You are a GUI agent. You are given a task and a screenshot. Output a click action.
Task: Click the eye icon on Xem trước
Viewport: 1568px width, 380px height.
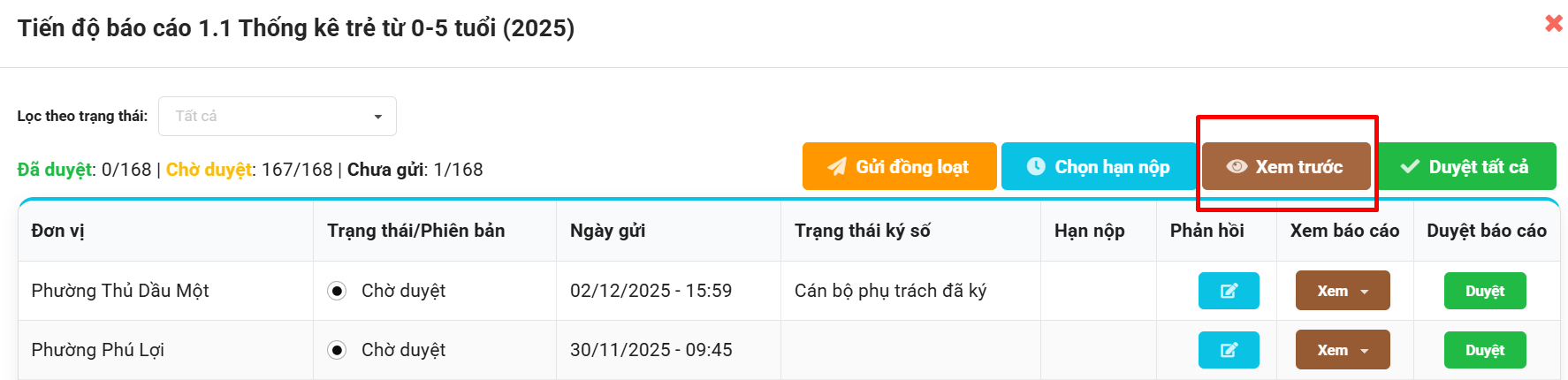1237,167
